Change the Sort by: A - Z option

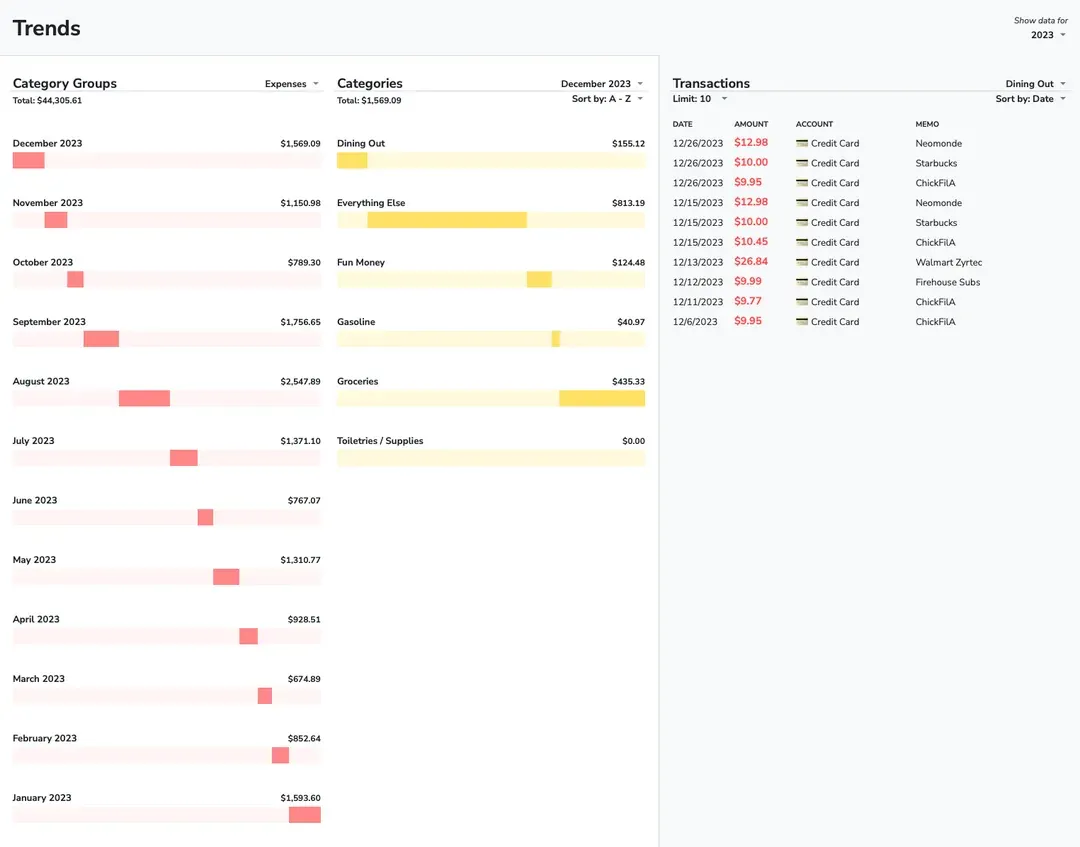coord(607,99)
